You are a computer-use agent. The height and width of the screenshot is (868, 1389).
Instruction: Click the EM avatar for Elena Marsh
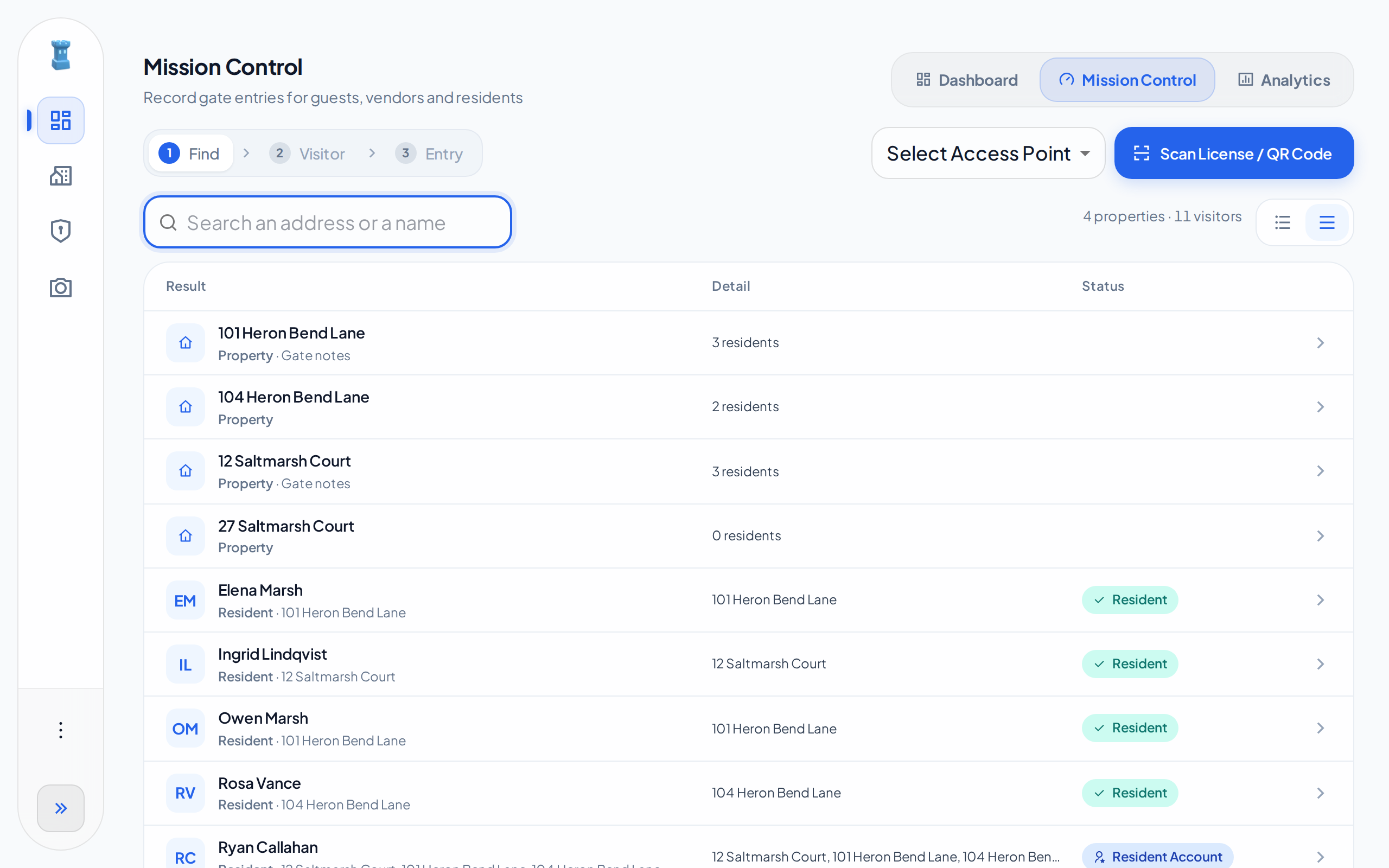(x=186, y=601)
